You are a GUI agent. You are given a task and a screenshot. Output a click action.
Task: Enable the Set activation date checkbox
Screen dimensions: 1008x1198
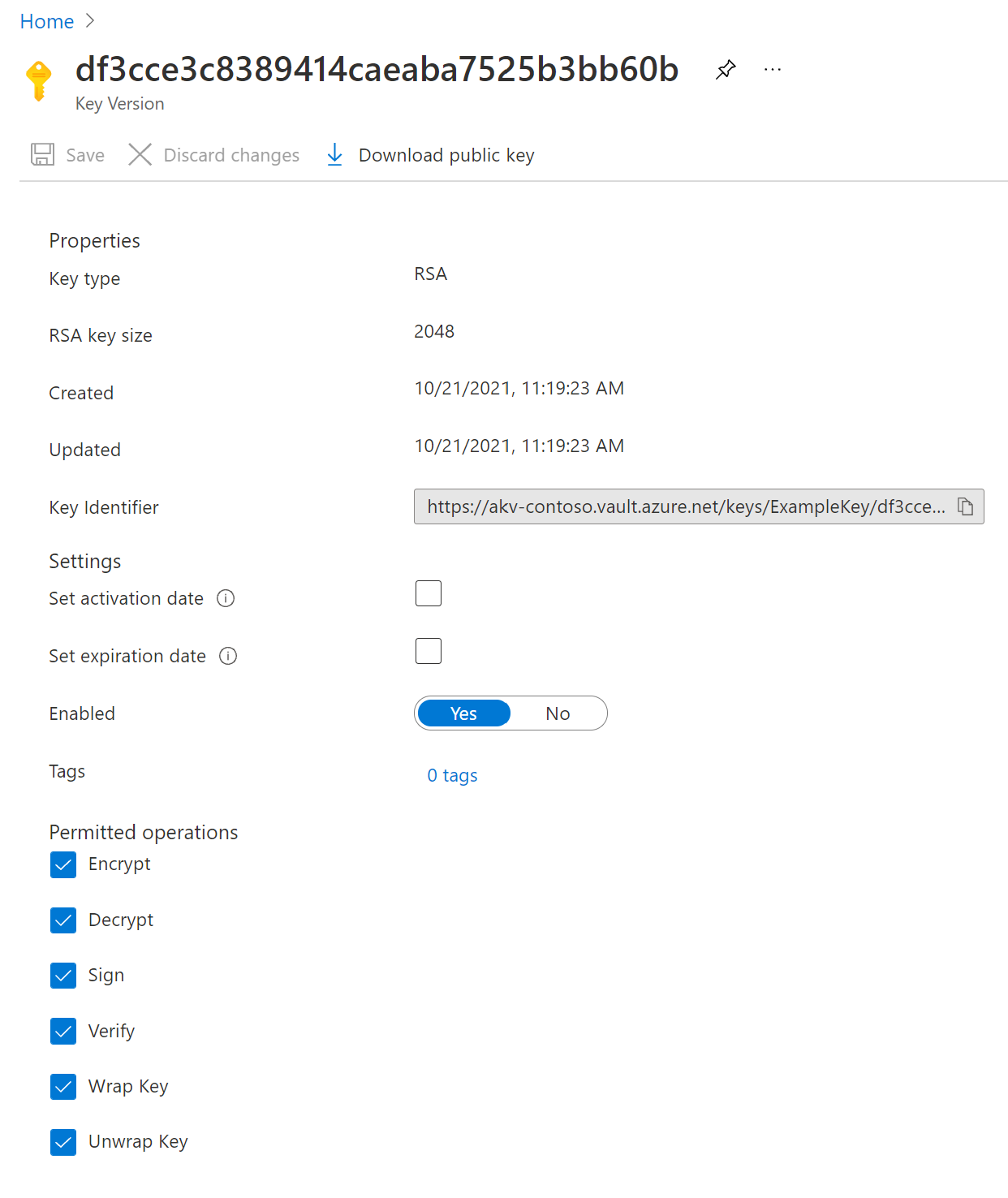tap(429, 593)
